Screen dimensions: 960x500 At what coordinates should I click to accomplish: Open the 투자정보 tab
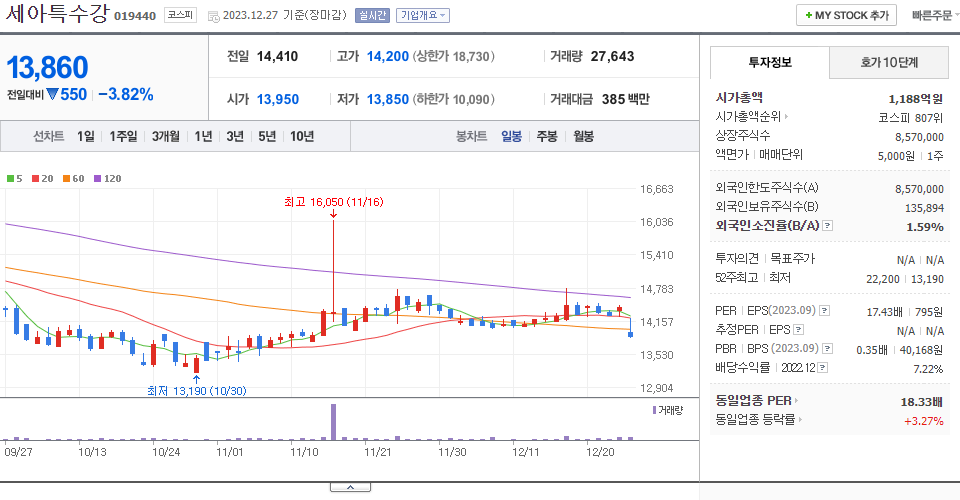pos(770,62)
